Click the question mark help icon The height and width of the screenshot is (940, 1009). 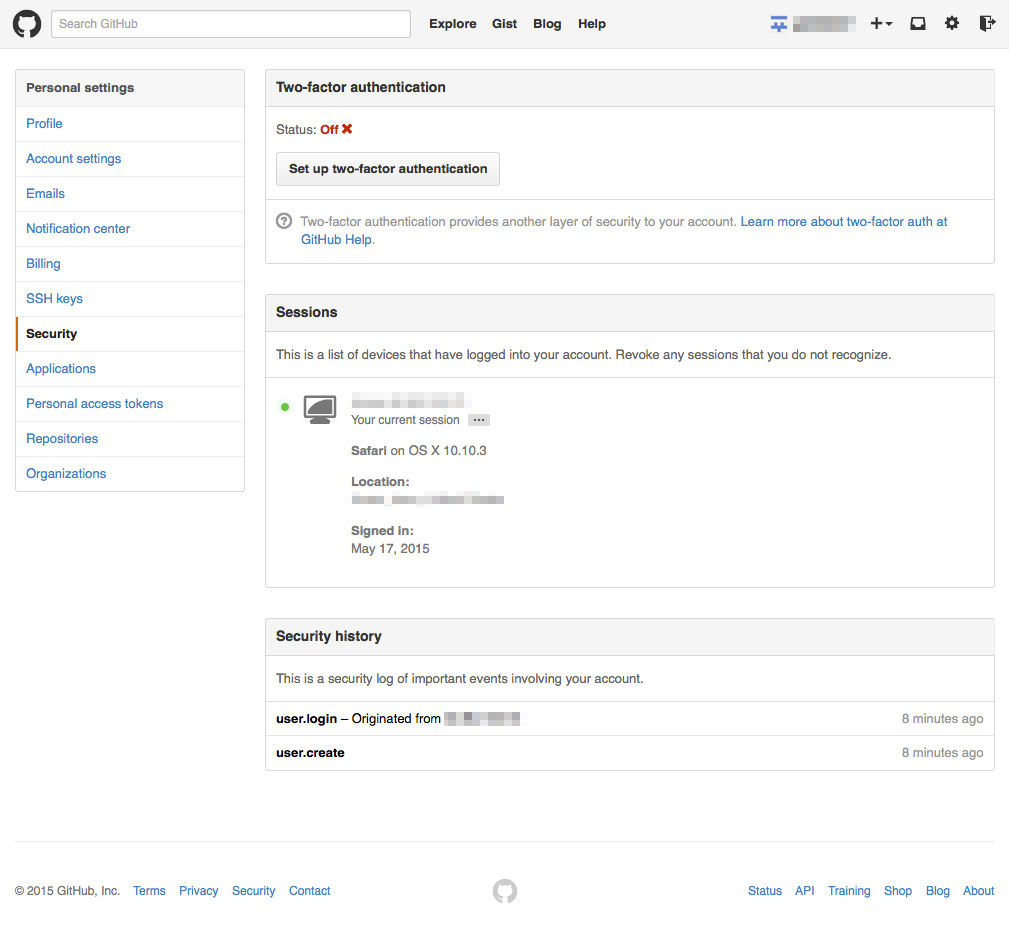[284, 222]
